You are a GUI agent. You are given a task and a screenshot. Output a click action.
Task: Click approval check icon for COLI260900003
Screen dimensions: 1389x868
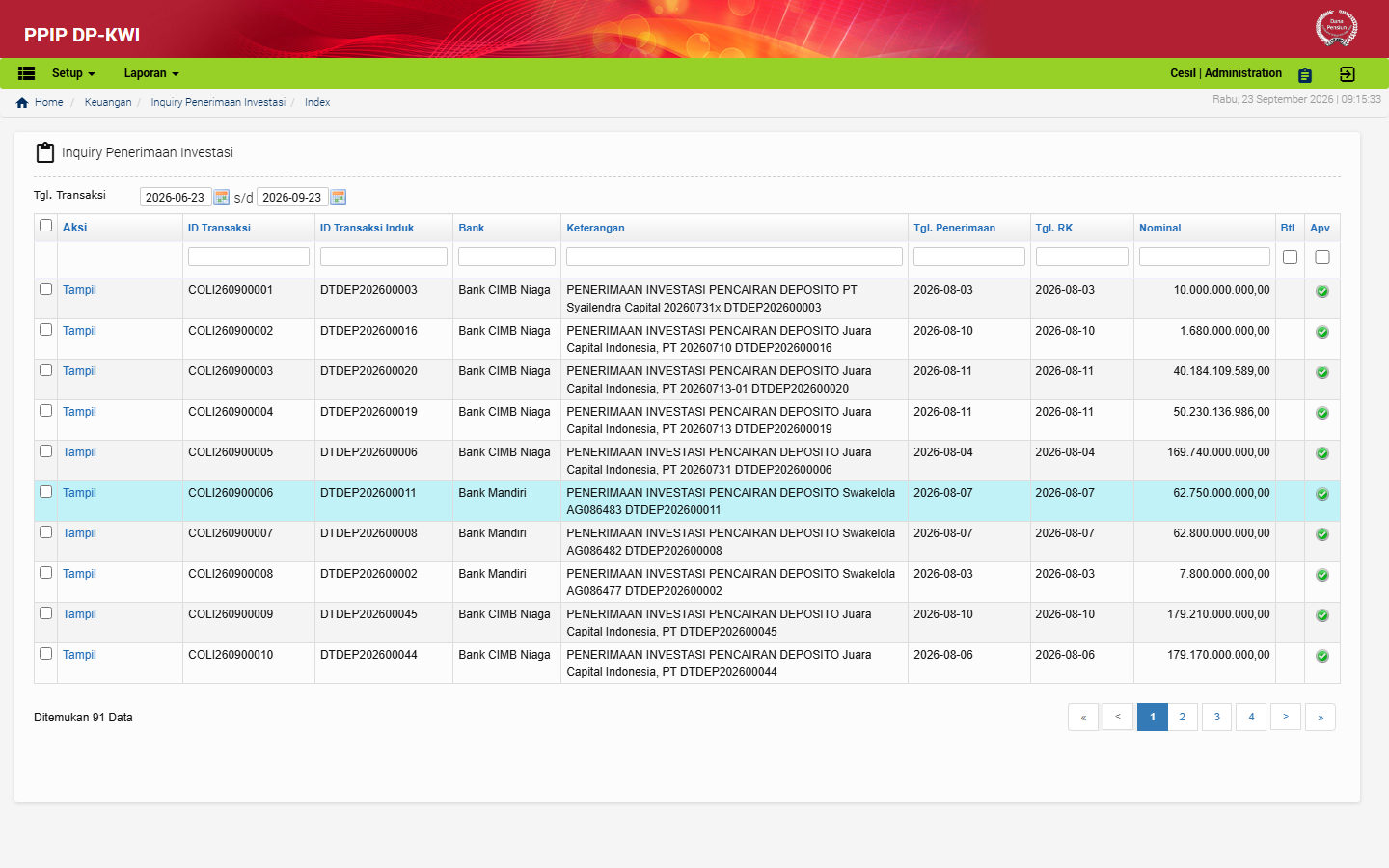pyautogui.click(x=1322, y=372)
